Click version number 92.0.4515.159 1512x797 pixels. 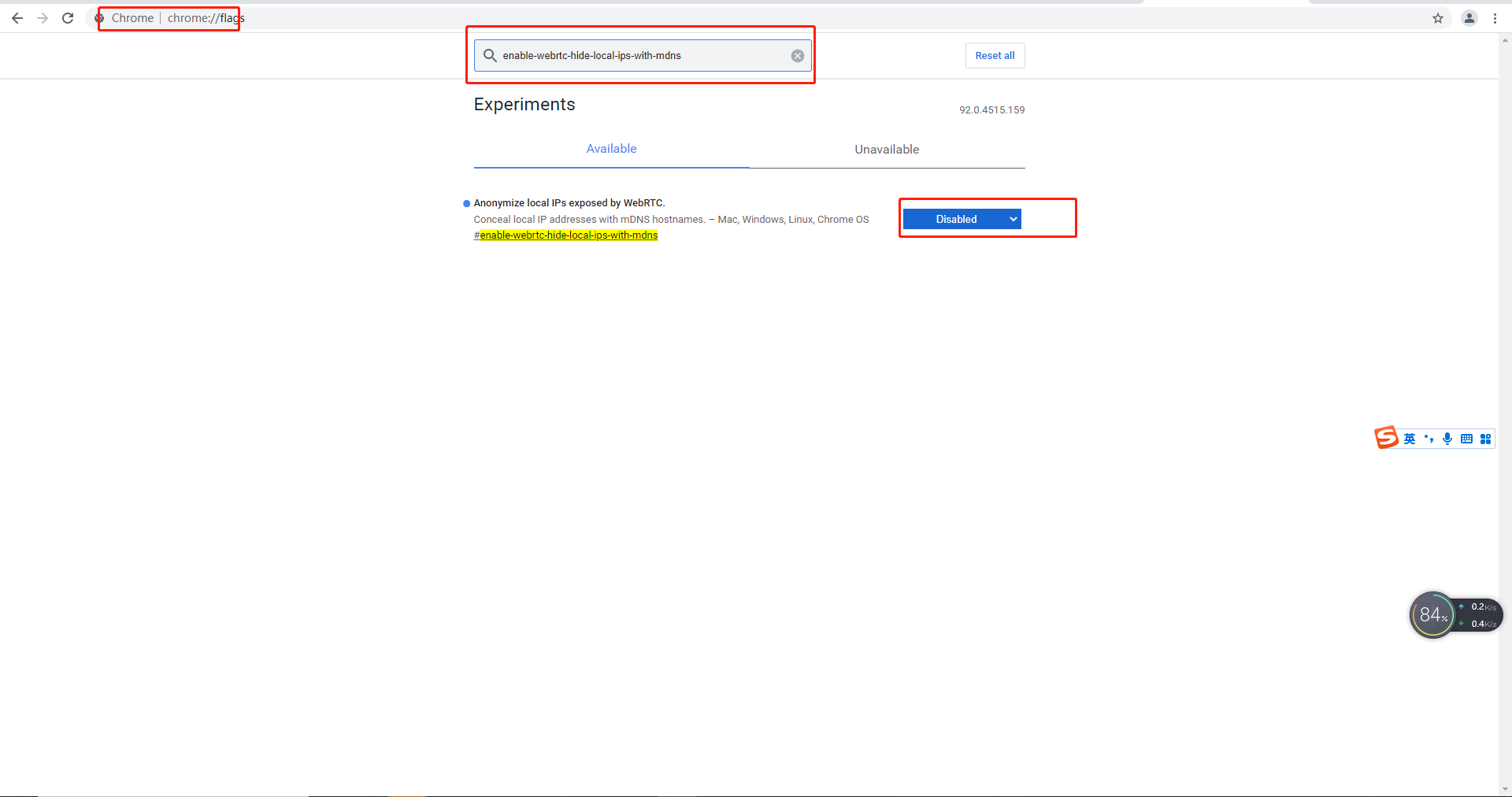pos(991,110)
